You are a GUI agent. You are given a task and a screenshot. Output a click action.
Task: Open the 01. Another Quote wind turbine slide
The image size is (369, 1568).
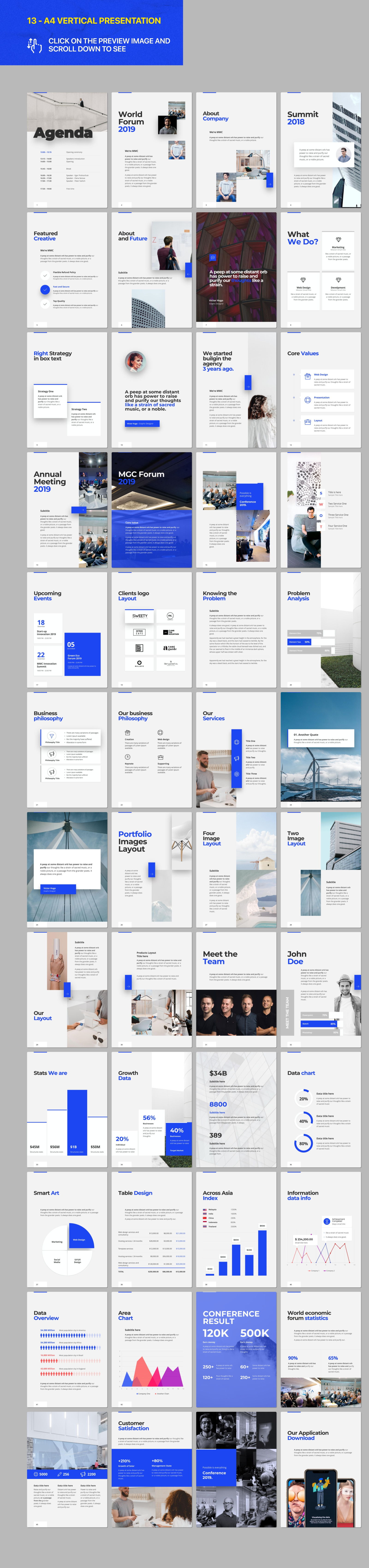click(321, 750)
